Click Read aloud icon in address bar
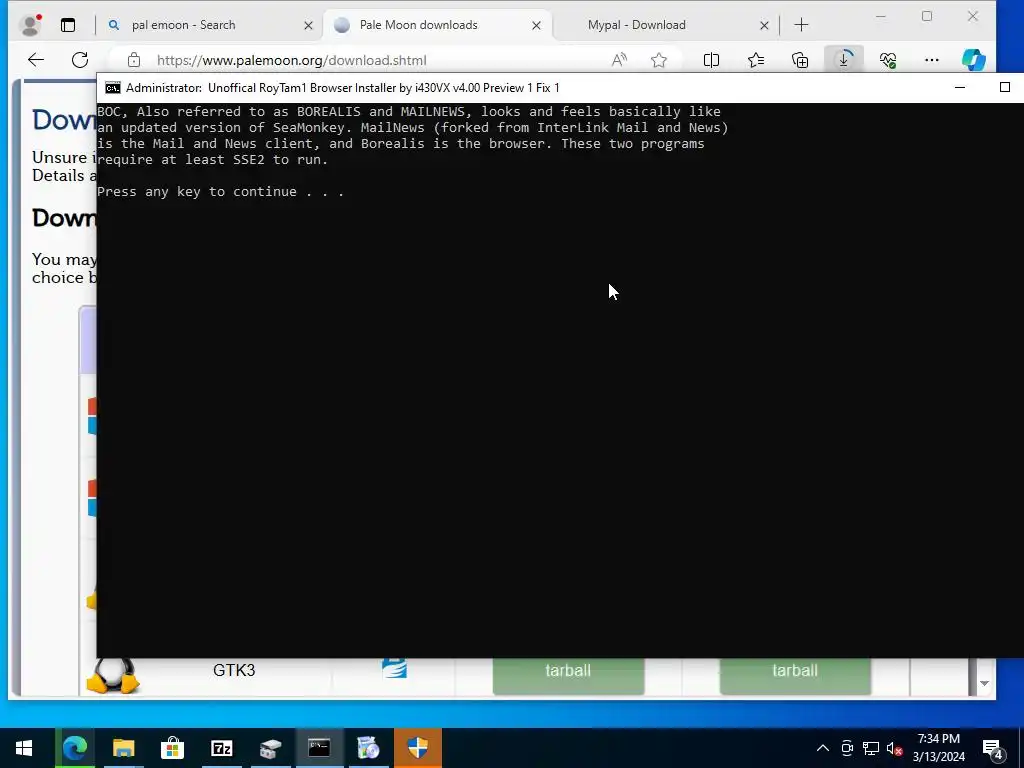The width and height of the screenshot is (1024, 768). [x=619, y=60]
